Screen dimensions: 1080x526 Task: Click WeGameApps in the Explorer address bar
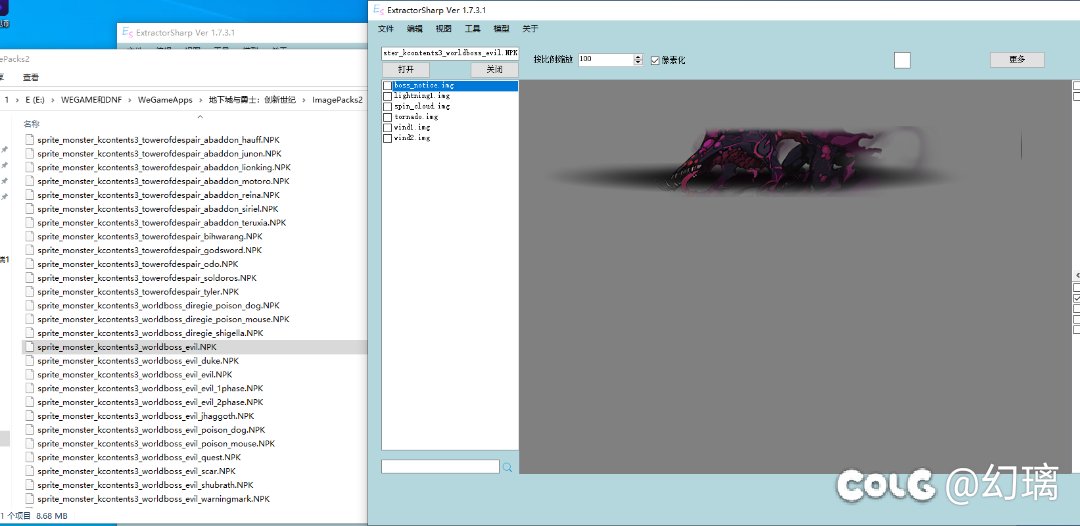click(165, 100)
